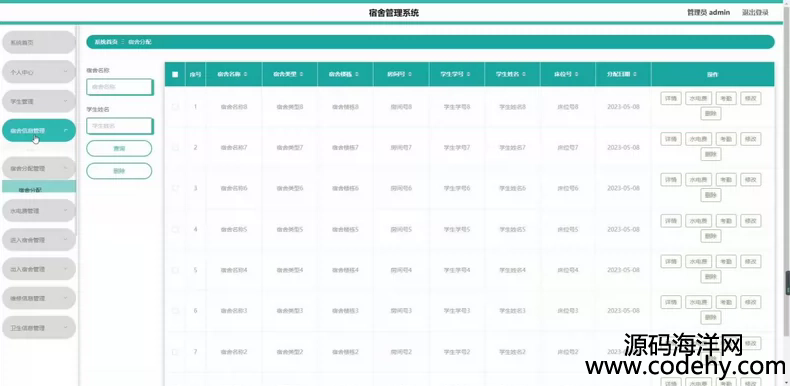Toggle the select-all checkbox in table header
Screen dimensions: 790x386
coord(175,74)
